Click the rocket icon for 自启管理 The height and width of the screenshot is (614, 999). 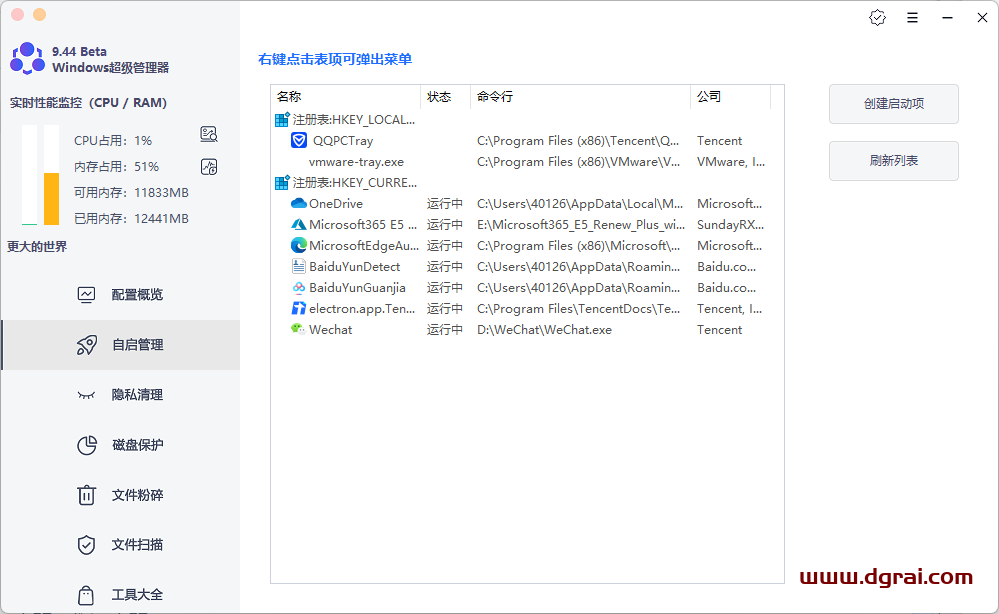tap(87, 345)
